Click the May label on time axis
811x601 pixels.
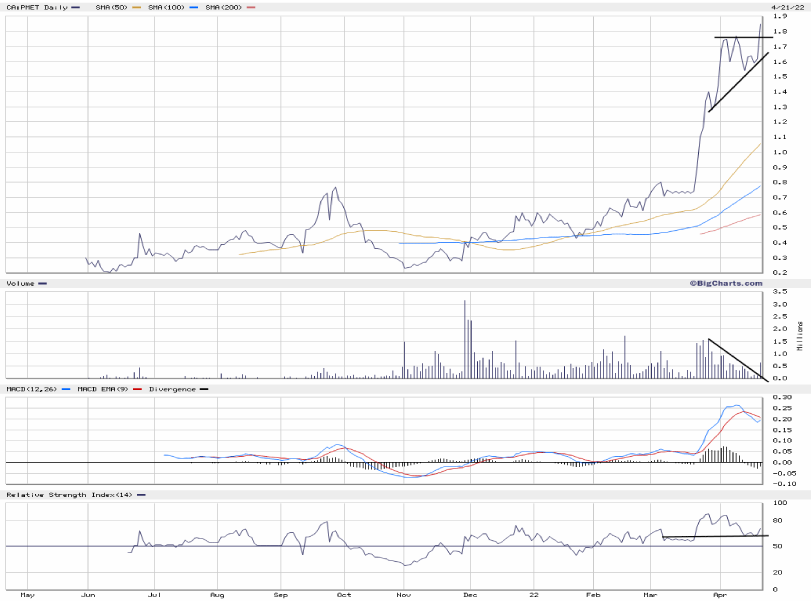[27, 594]
